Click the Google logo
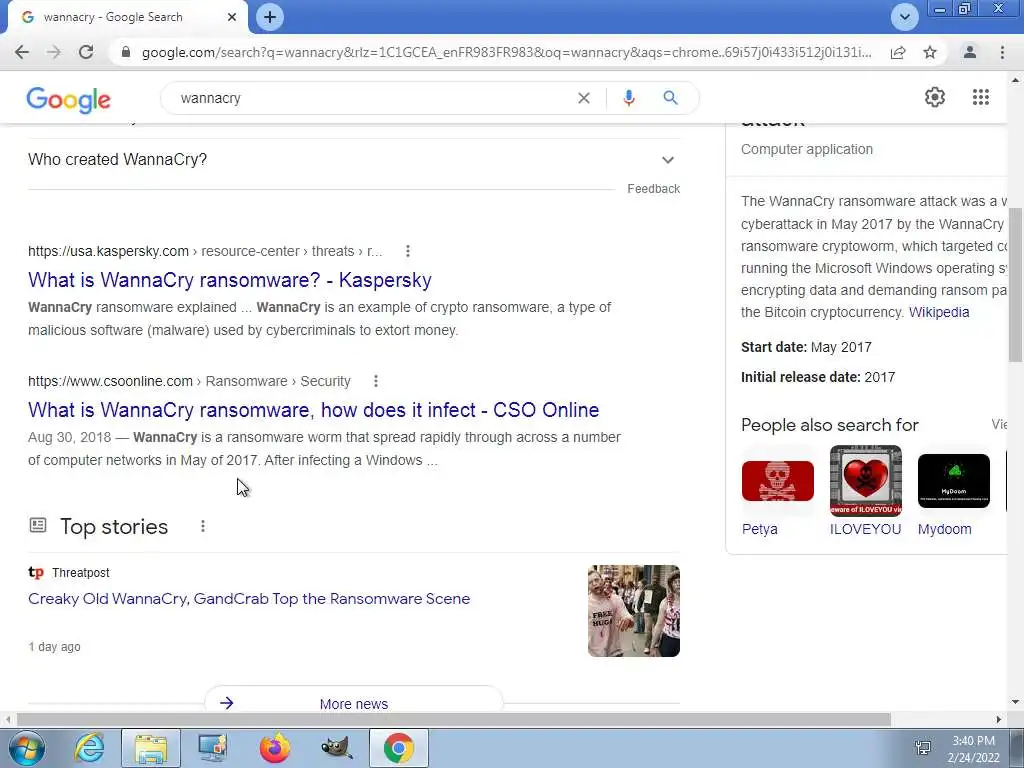 [x=69, y=100]
